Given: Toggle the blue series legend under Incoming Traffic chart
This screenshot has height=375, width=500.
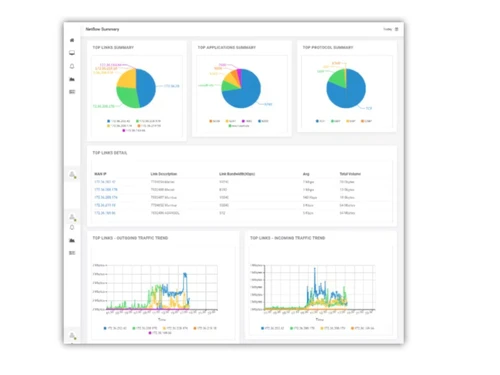Looking at the screenshot, I should tap(273, 328).
